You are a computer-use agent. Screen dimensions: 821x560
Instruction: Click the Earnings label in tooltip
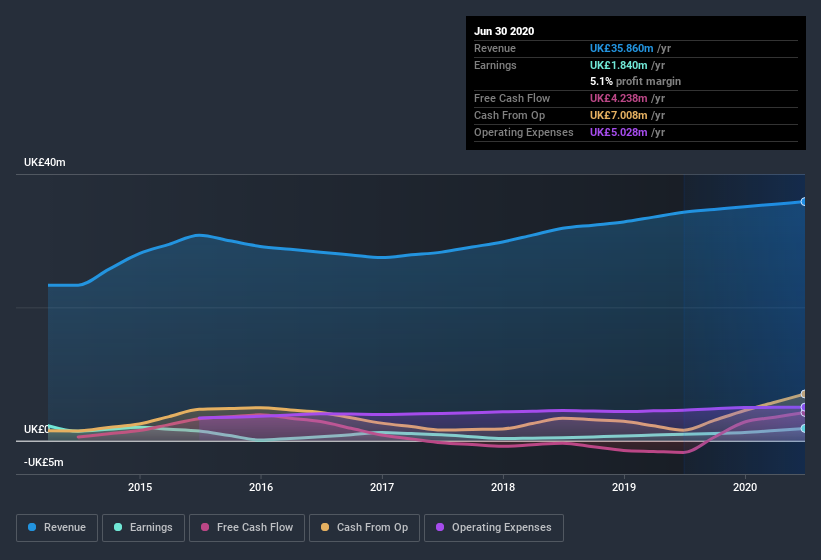(x=495, y=65)
